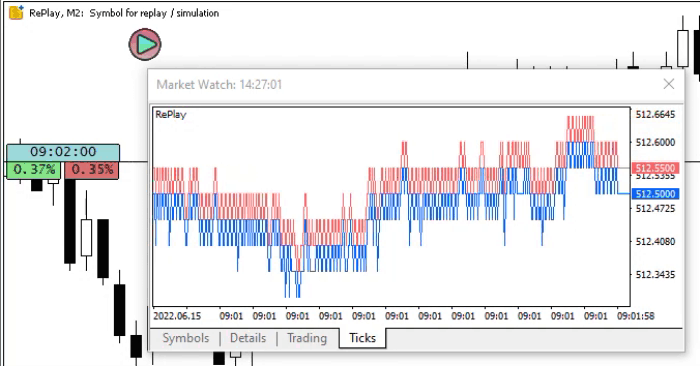Click the green 0.37% indicator
The image size is (700, 366).
[x=34, y=170]
